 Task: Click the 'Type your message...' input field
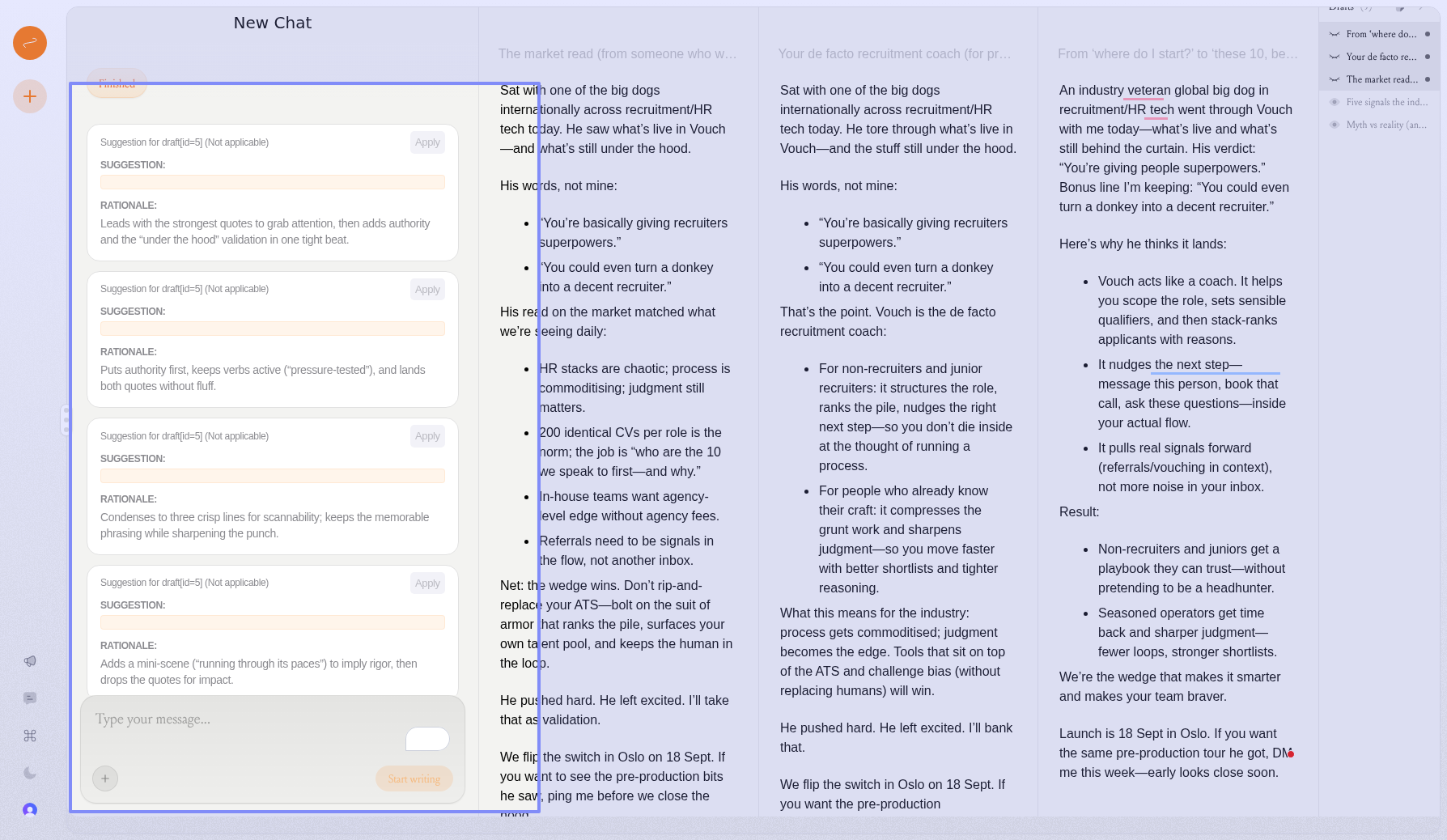pos(243,719)
